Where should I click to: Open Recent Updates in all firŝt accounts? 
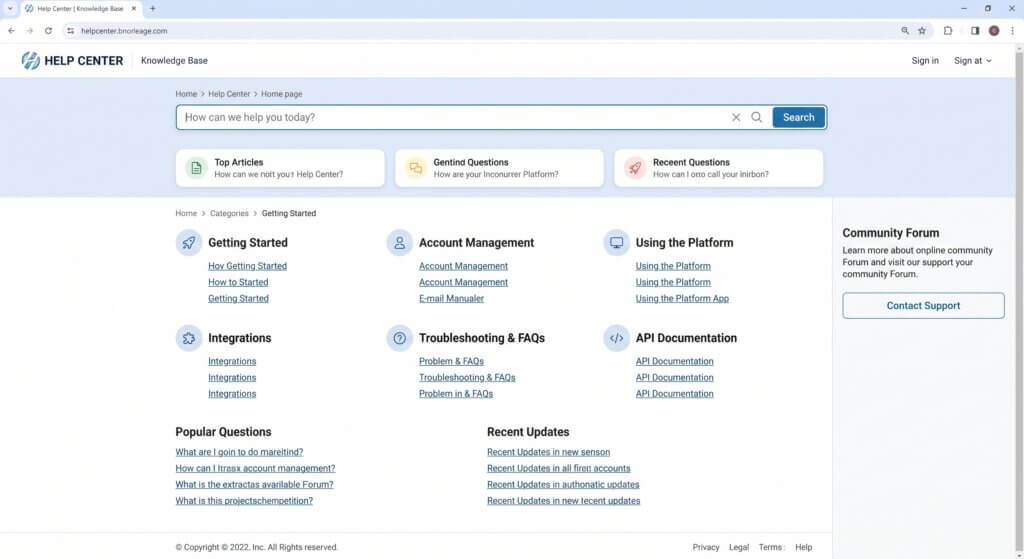coord(558,469)
